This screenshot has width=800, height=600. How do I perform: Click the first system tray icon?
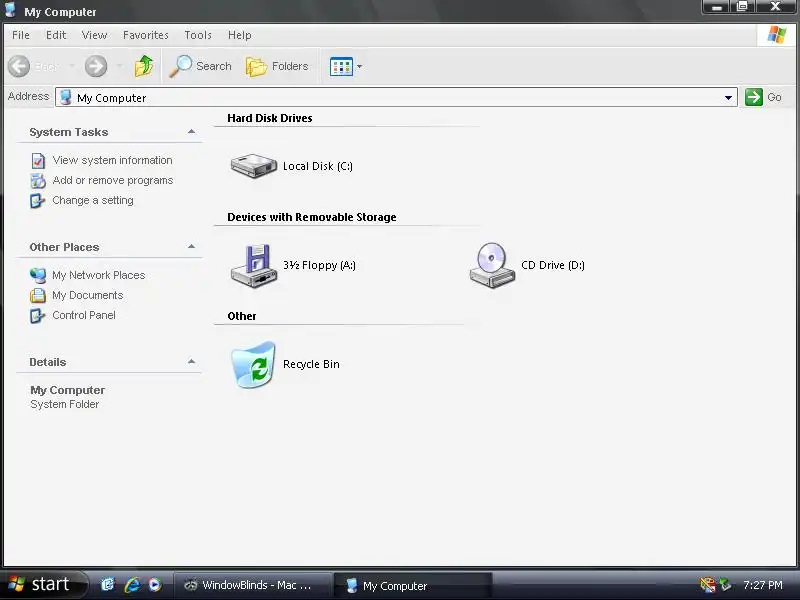[x=708, y=585]
